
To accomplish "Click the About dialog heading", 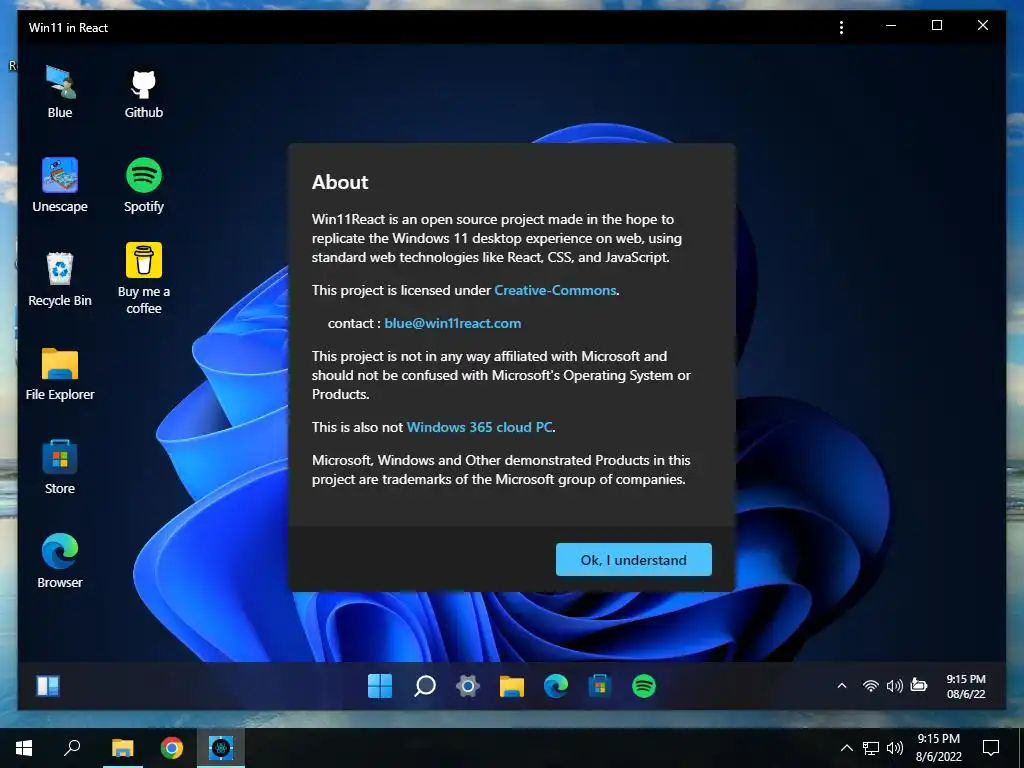I will click(x=340, y=182).
